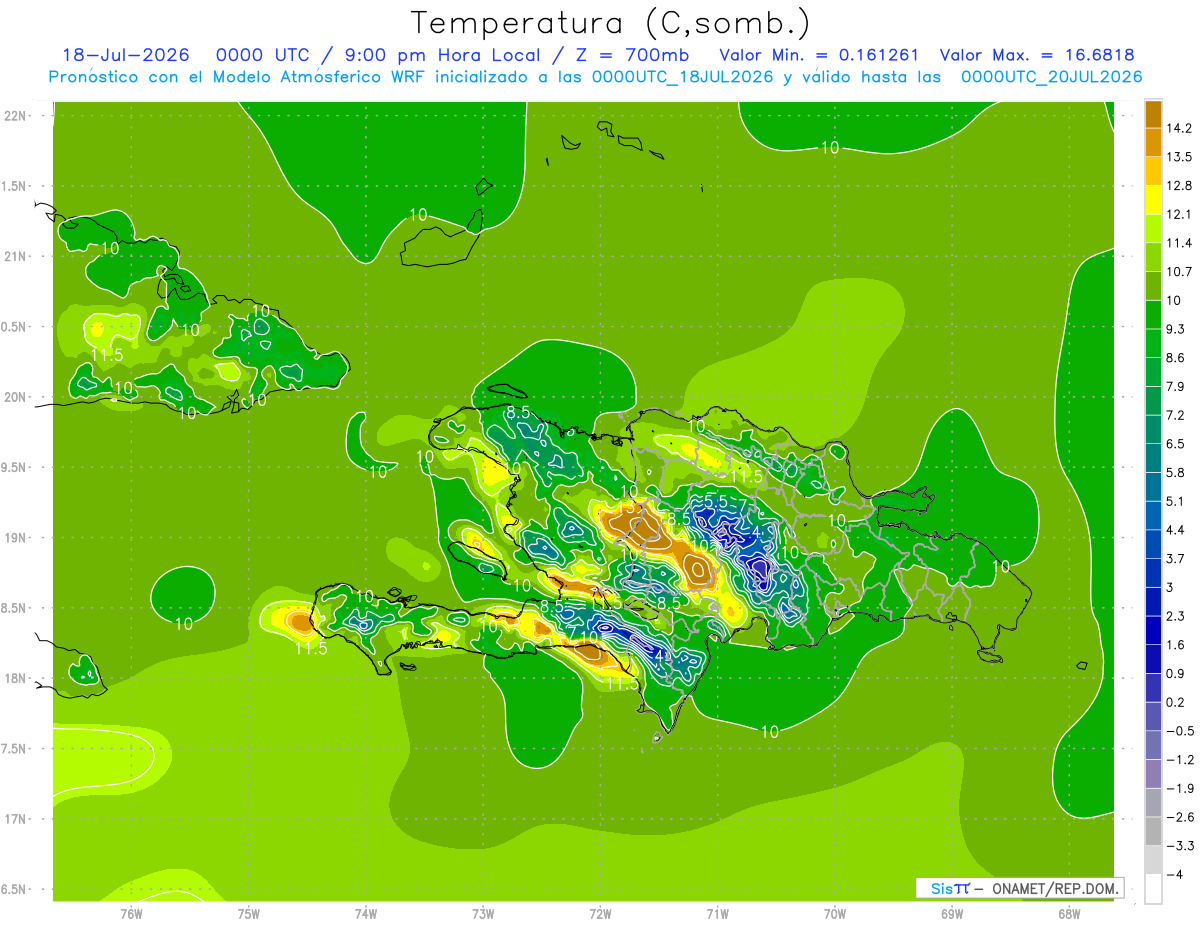The height and width of the screenshot is (927, 1200).
Task: Pick the blue swatch between 3 and 3.7
Action: [x=1153, y=573]
